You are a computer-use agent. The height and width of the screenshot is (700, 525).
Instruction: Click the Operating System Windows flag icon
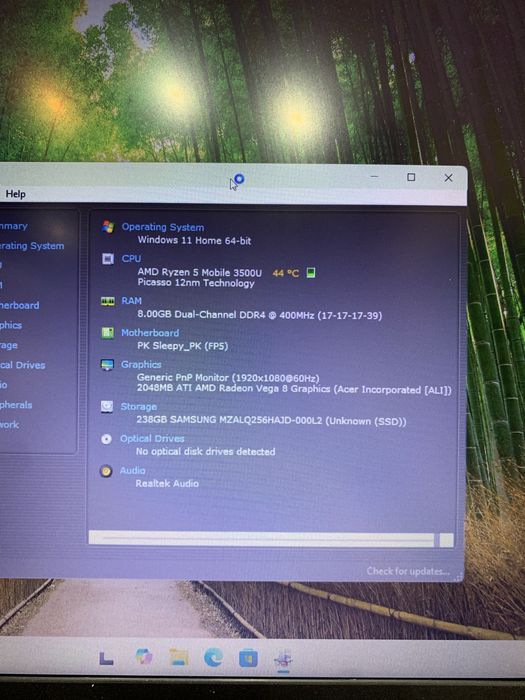[x=108, y=227]
